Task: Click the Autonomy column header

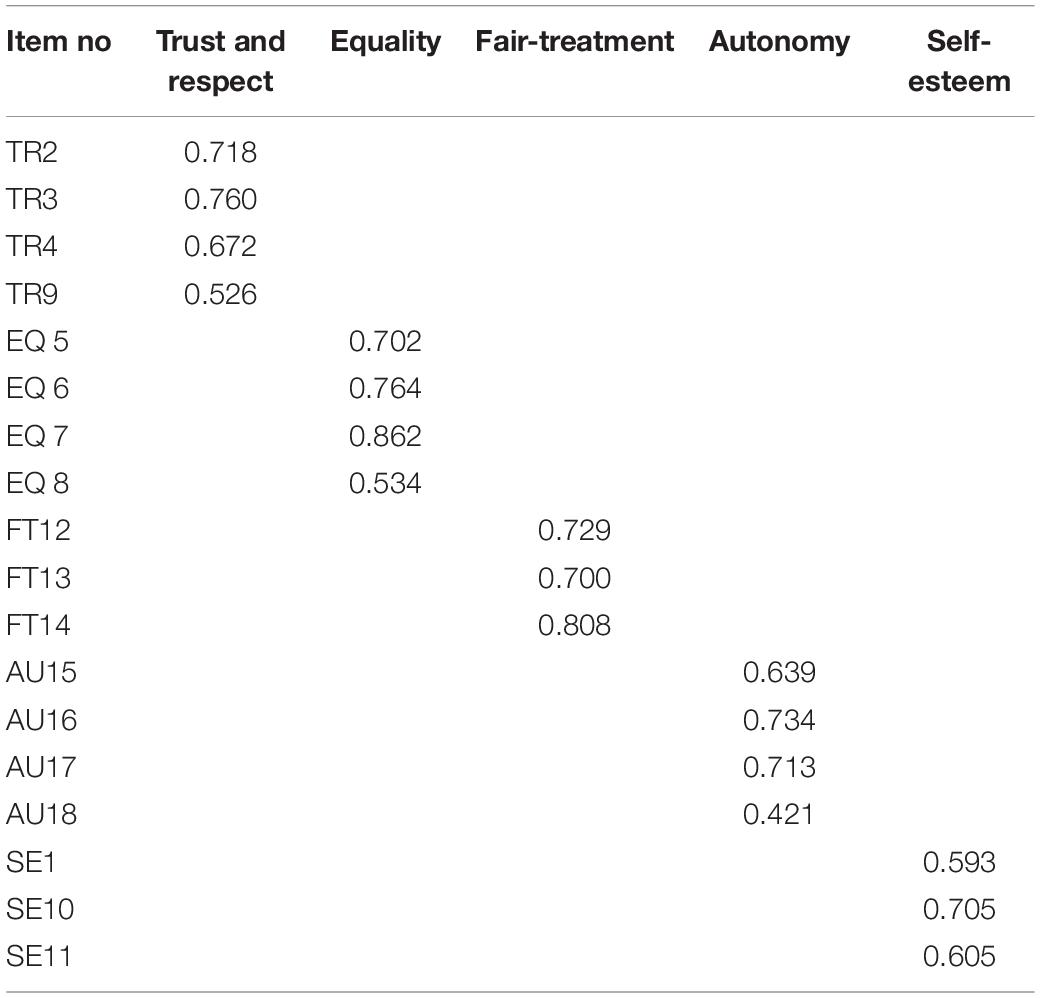Action: pos(779,42)
